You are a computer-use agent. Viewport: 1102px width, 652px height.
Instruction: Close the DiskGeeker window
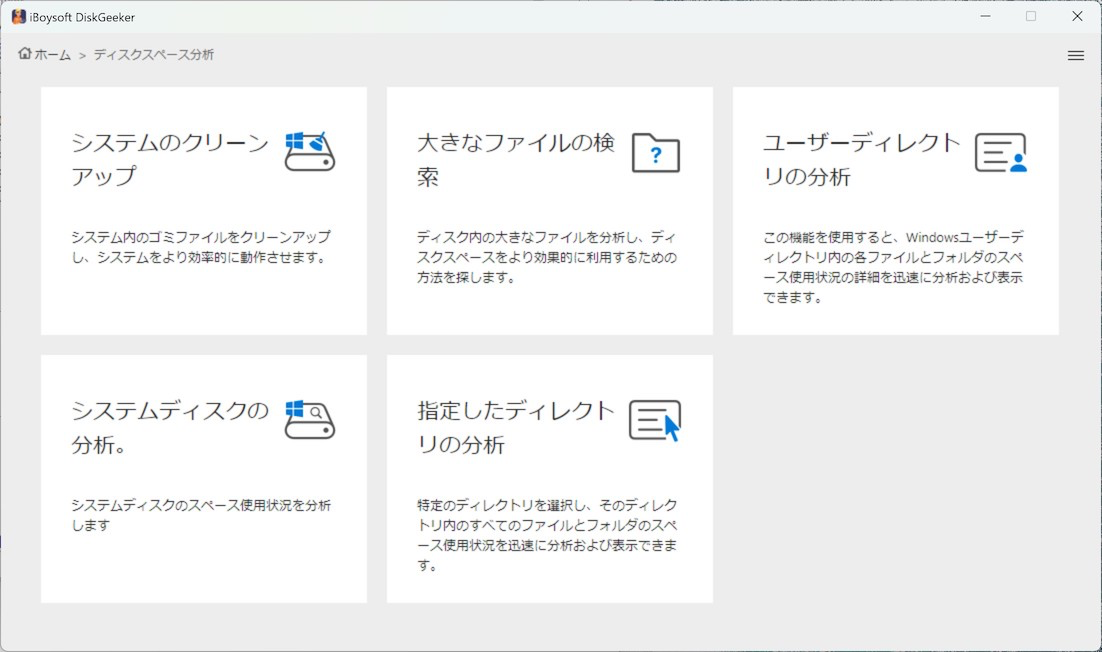[1077, 16]
